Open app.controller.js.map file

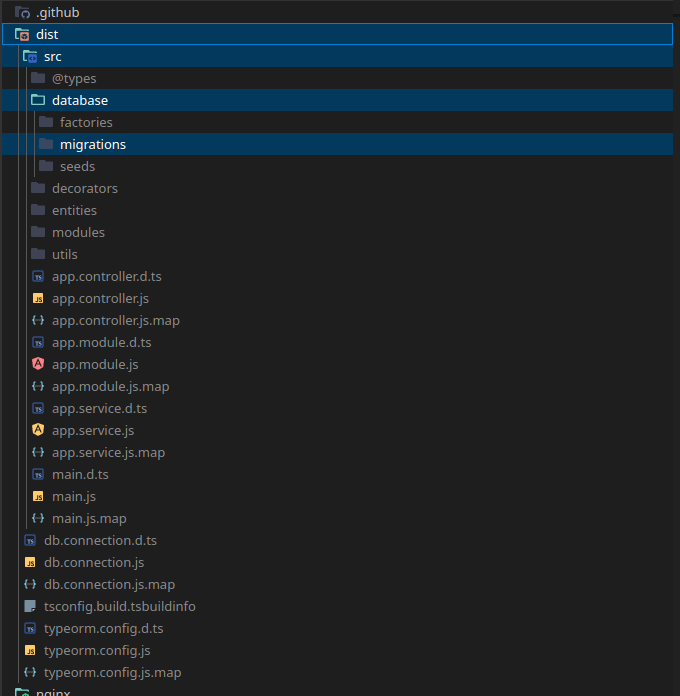(337, 320)
